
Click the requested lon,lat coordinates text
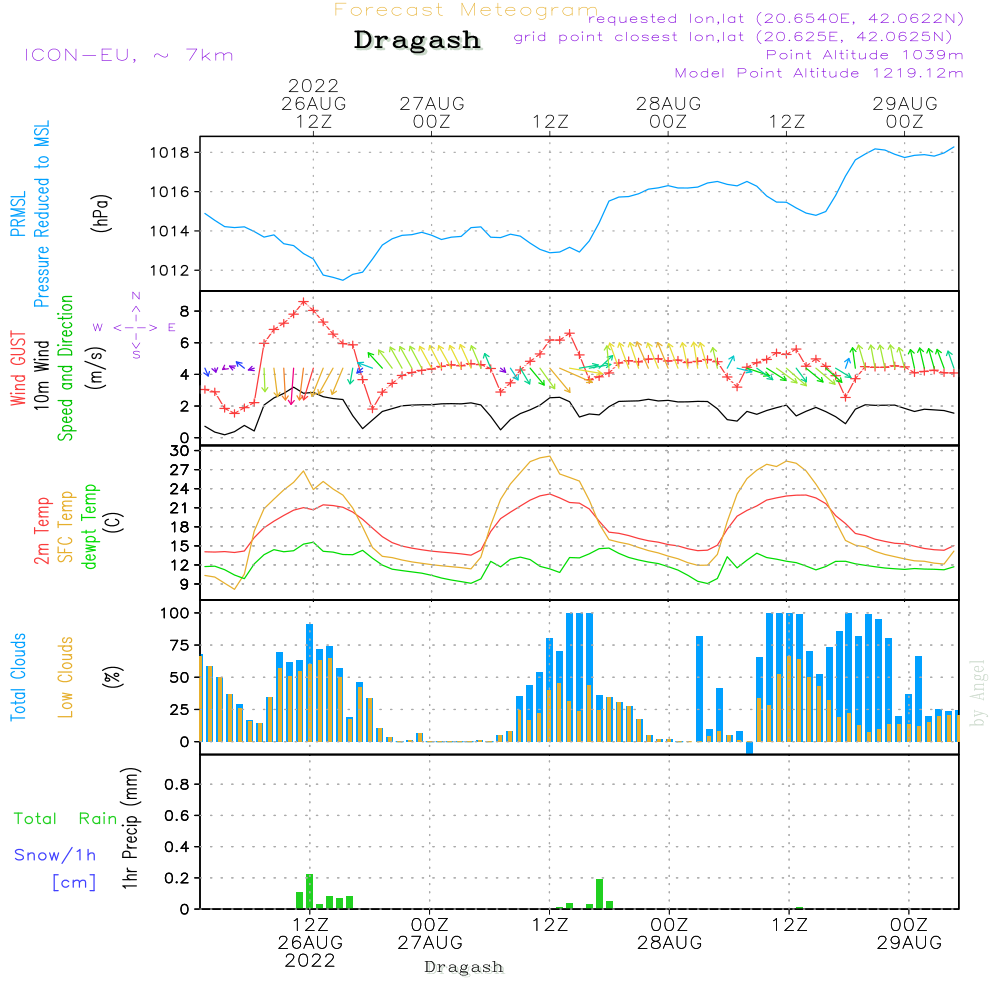coord(775,18)
